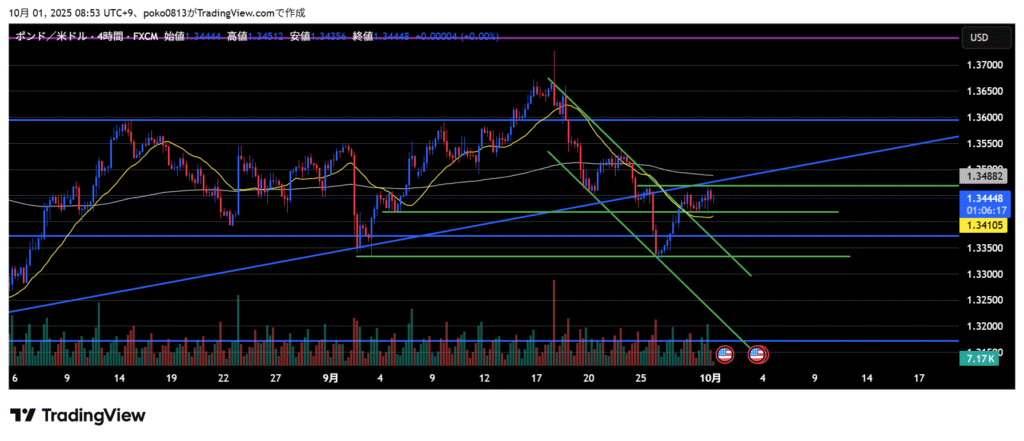Click the first US flag economic event icon
The height and width of the screenshot is (441, 1024).
point(725,354)
